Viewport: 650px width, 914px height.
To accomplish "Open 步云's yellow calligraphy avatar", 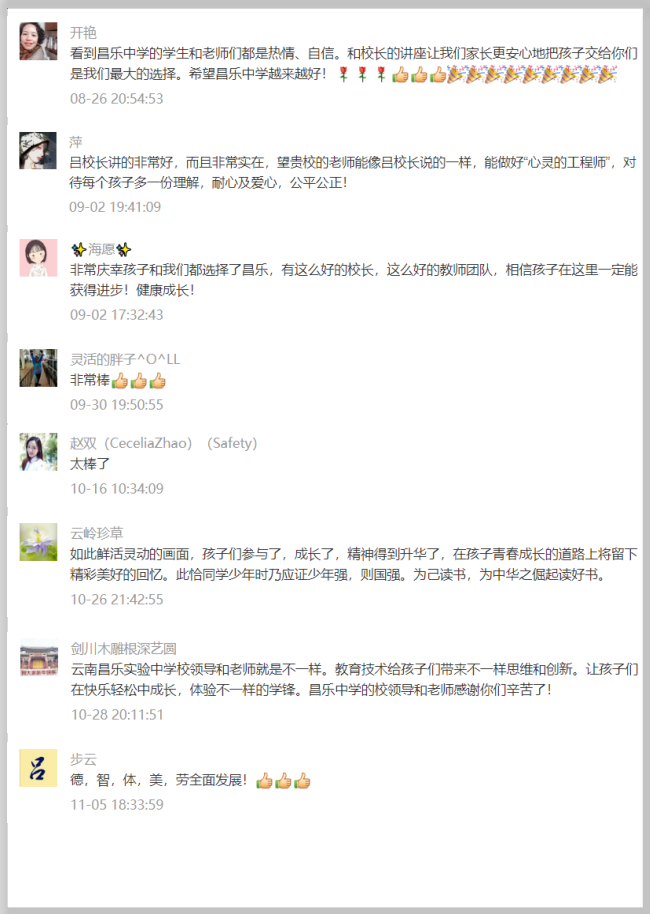I will coord(38,768).
